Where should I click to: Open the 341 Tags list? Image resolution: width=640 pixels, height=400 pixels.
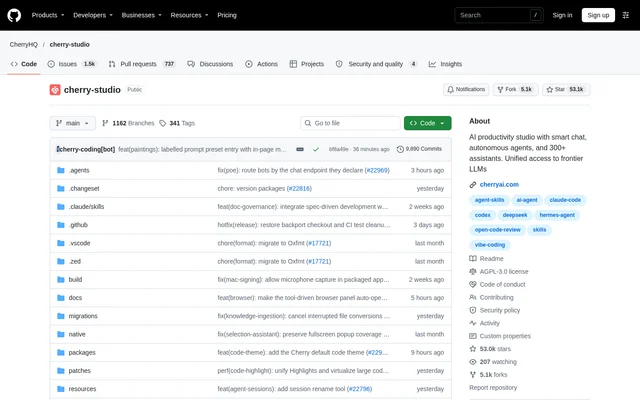click(177, 123)
